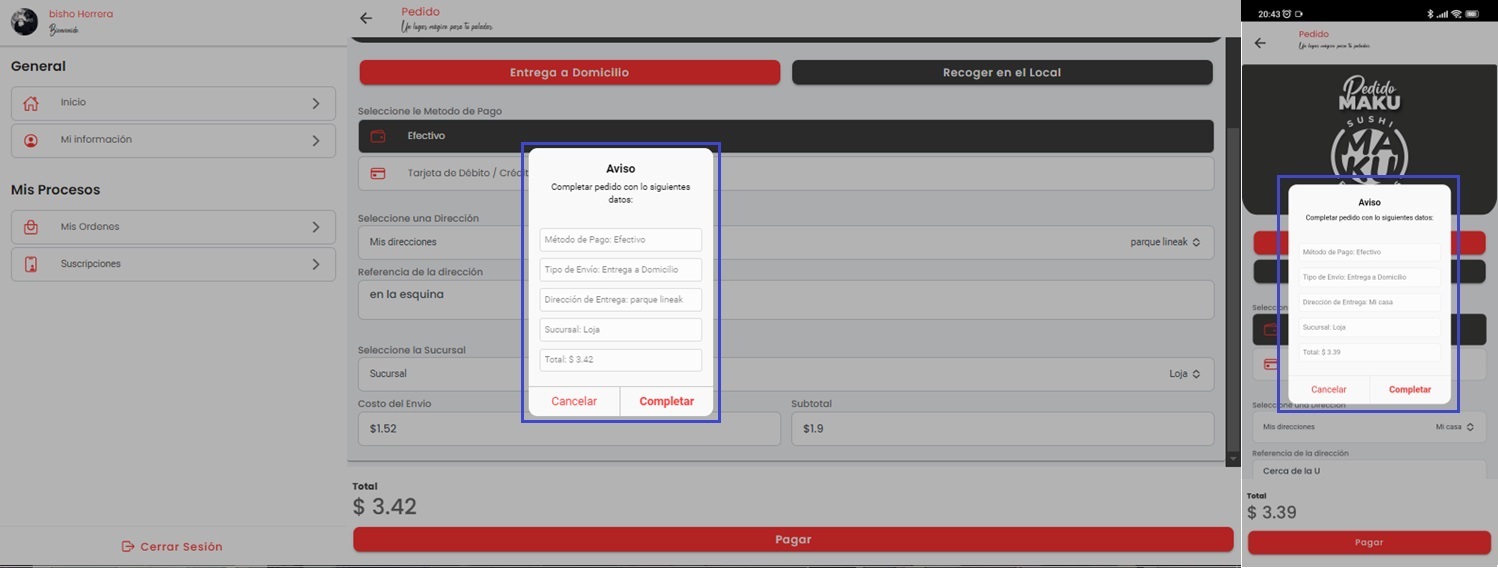This screenshot has height=568, width=1498.
Task: Go back using the desktop Pedido arrow
Action: (x=366, y=18)
